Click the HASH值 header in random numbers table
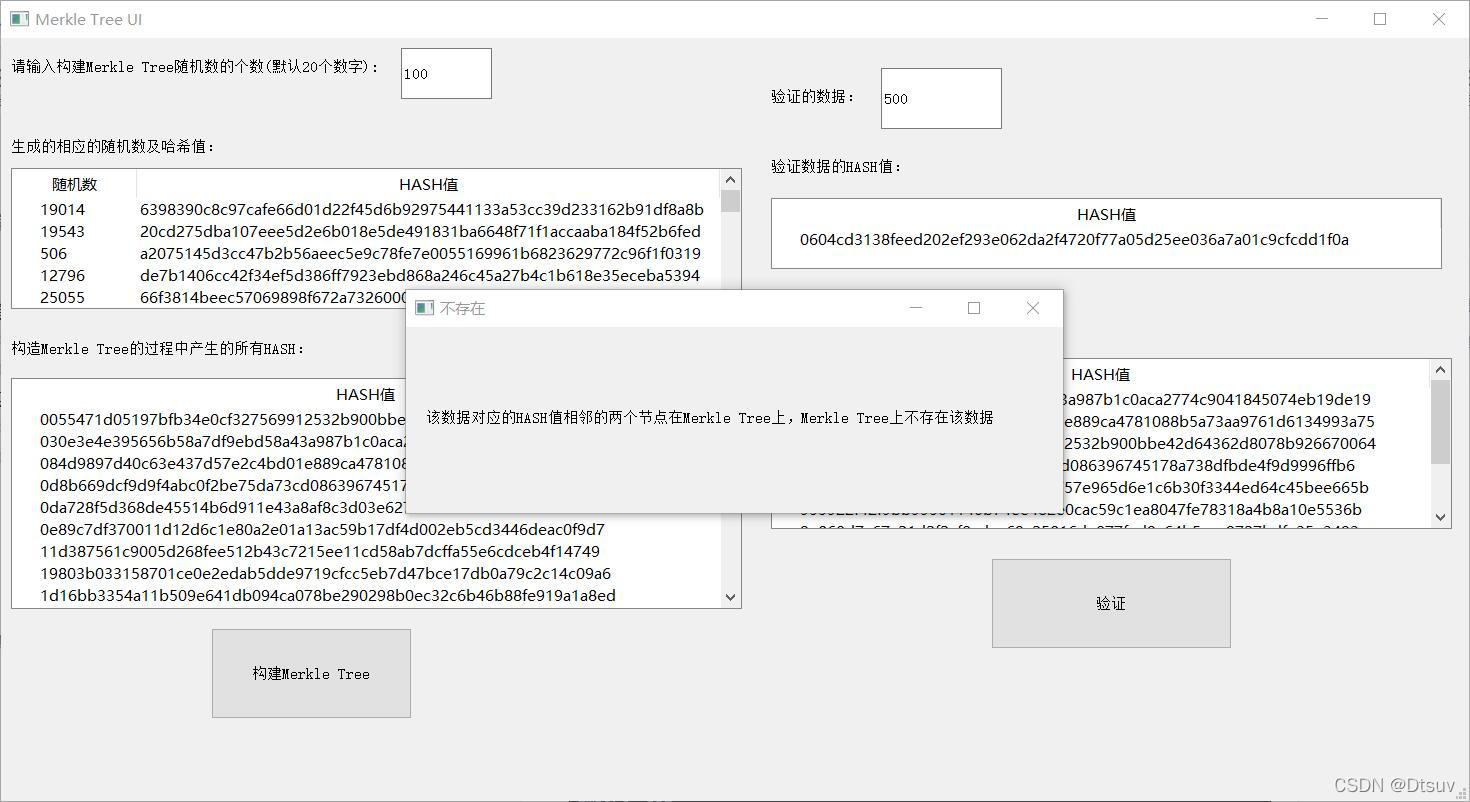This screenshot has height=802, width=1470. point(428,184)
